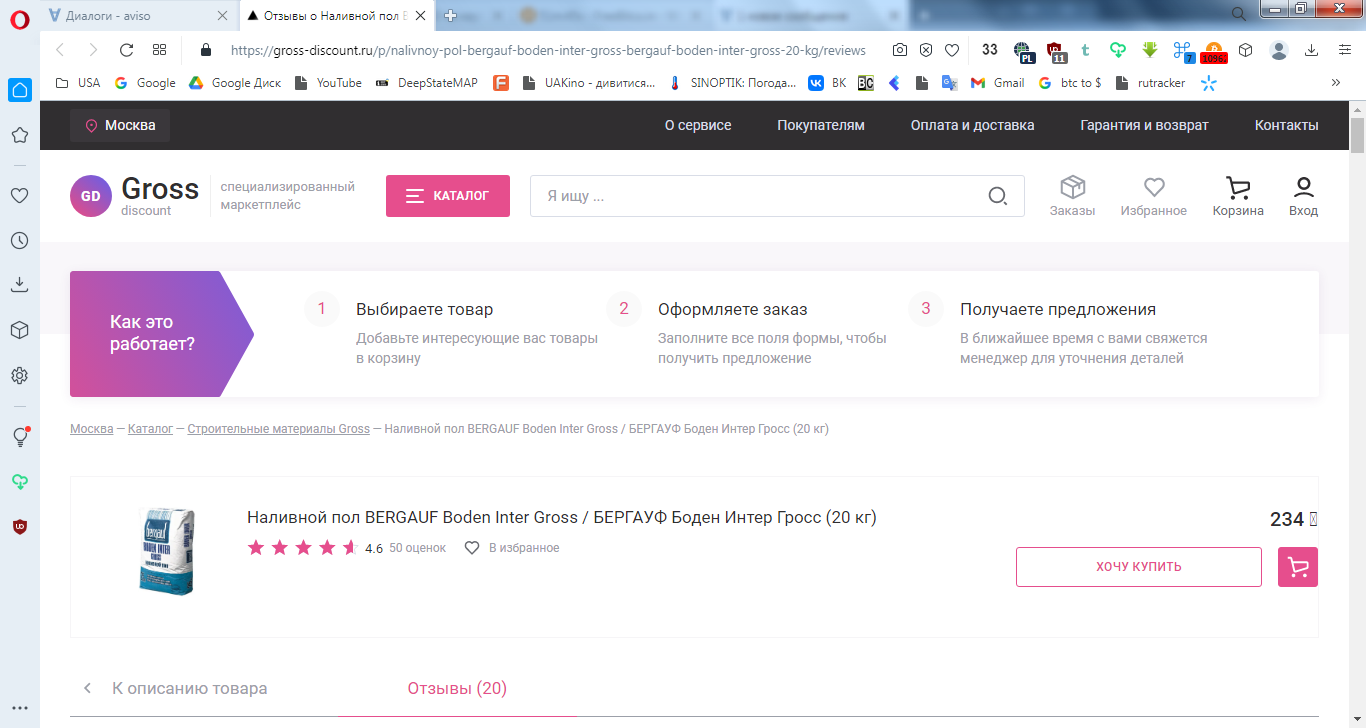The height and width of the screenshot is (728, 1366).
Task: Open Gmail bookmark
Action: click(997, 83)
